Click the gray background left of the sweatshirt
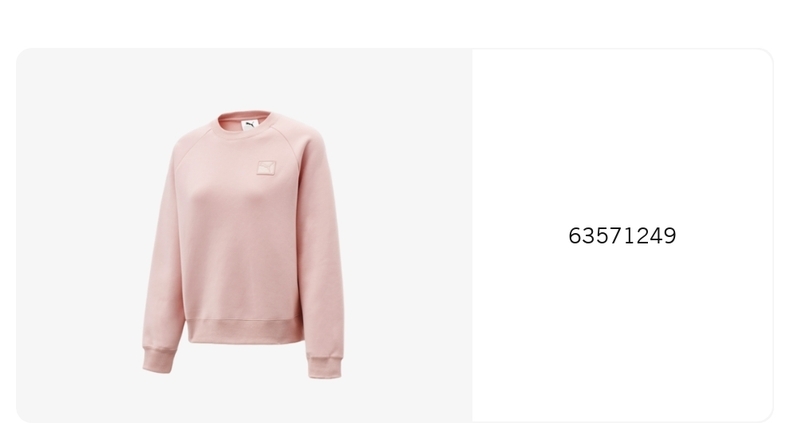Image resolution: width=790 pixels, height=423 pixels. [78, 236]
